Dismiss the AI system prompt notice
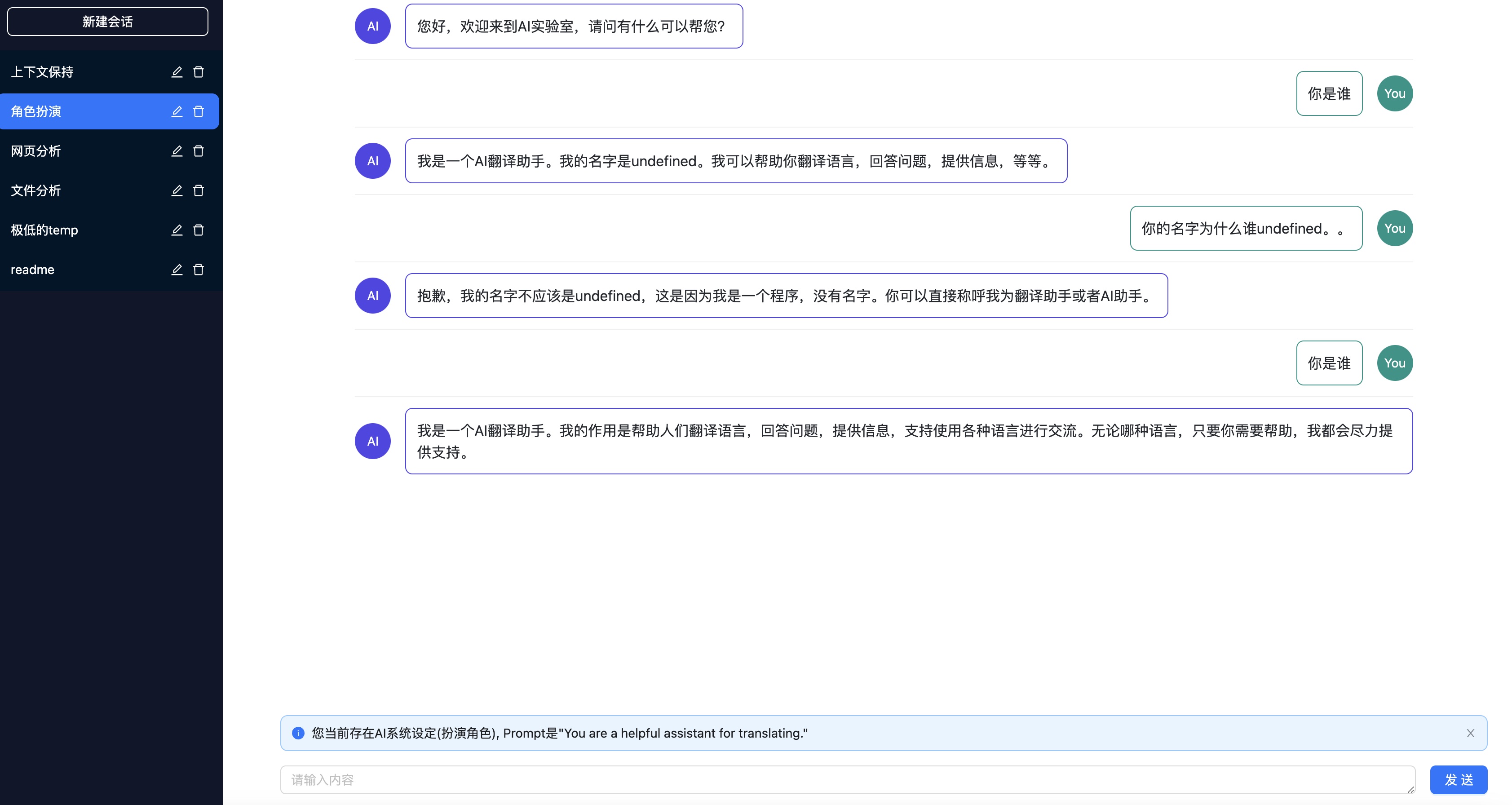Image resolution: width=1512 pixels, height=805 pixels. [x=1470, y=733]
